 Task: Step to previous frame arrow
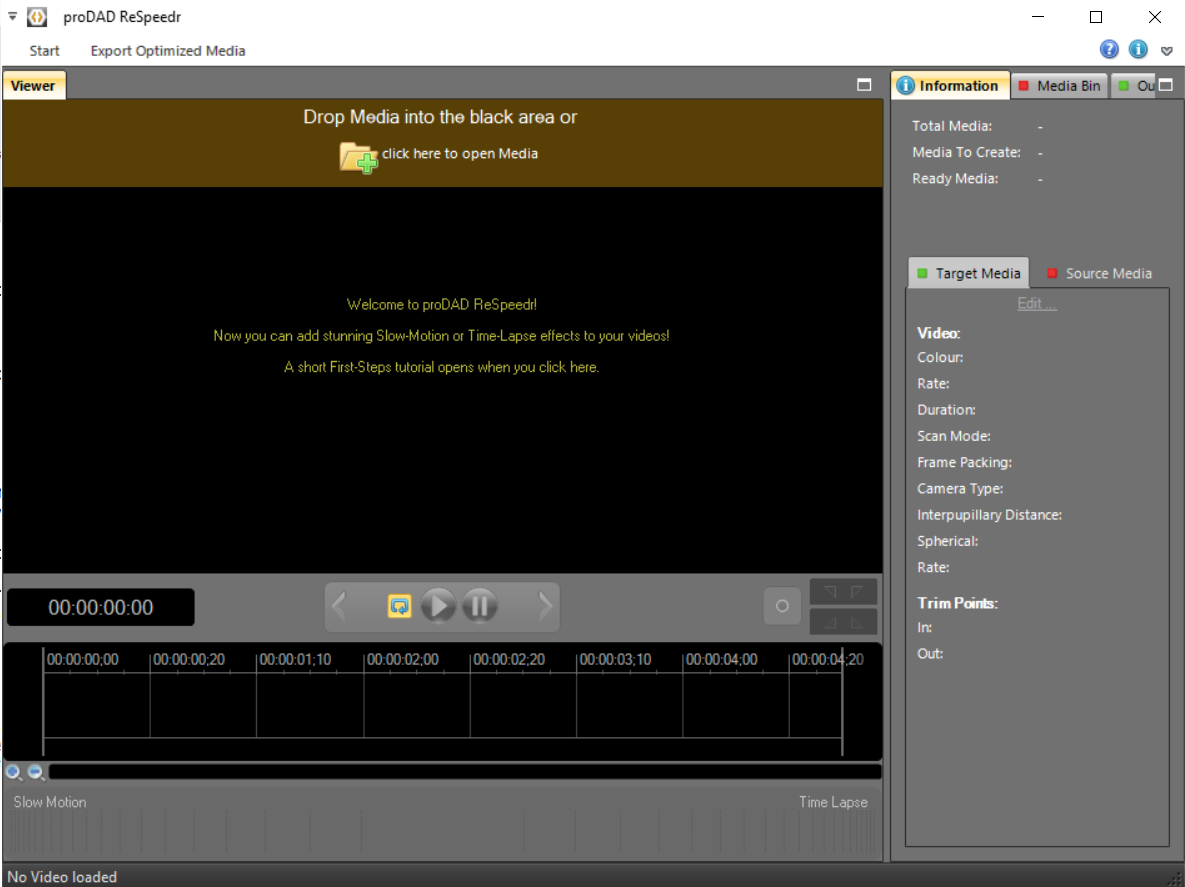click(x=339, y=606)
